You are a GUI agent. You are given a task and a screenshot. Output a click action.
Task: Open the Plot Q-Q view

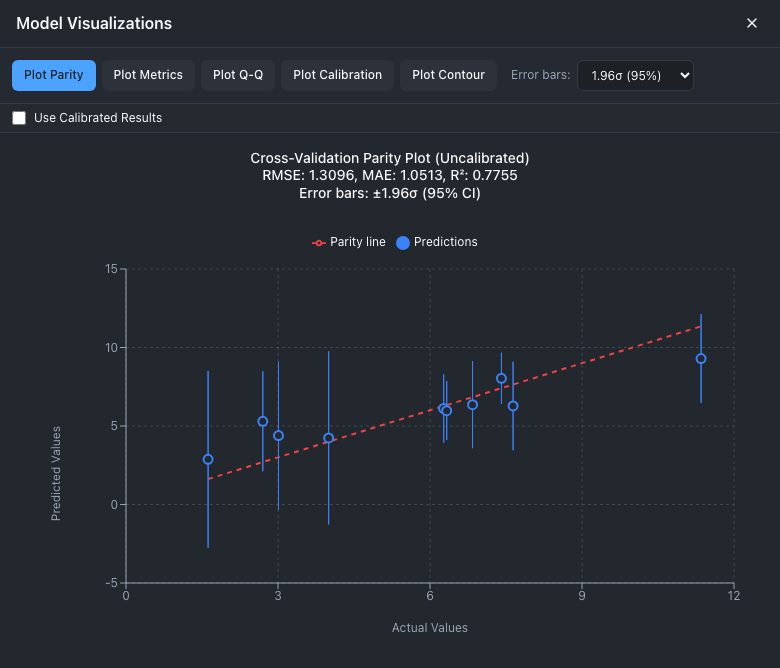tap(238, 75)
